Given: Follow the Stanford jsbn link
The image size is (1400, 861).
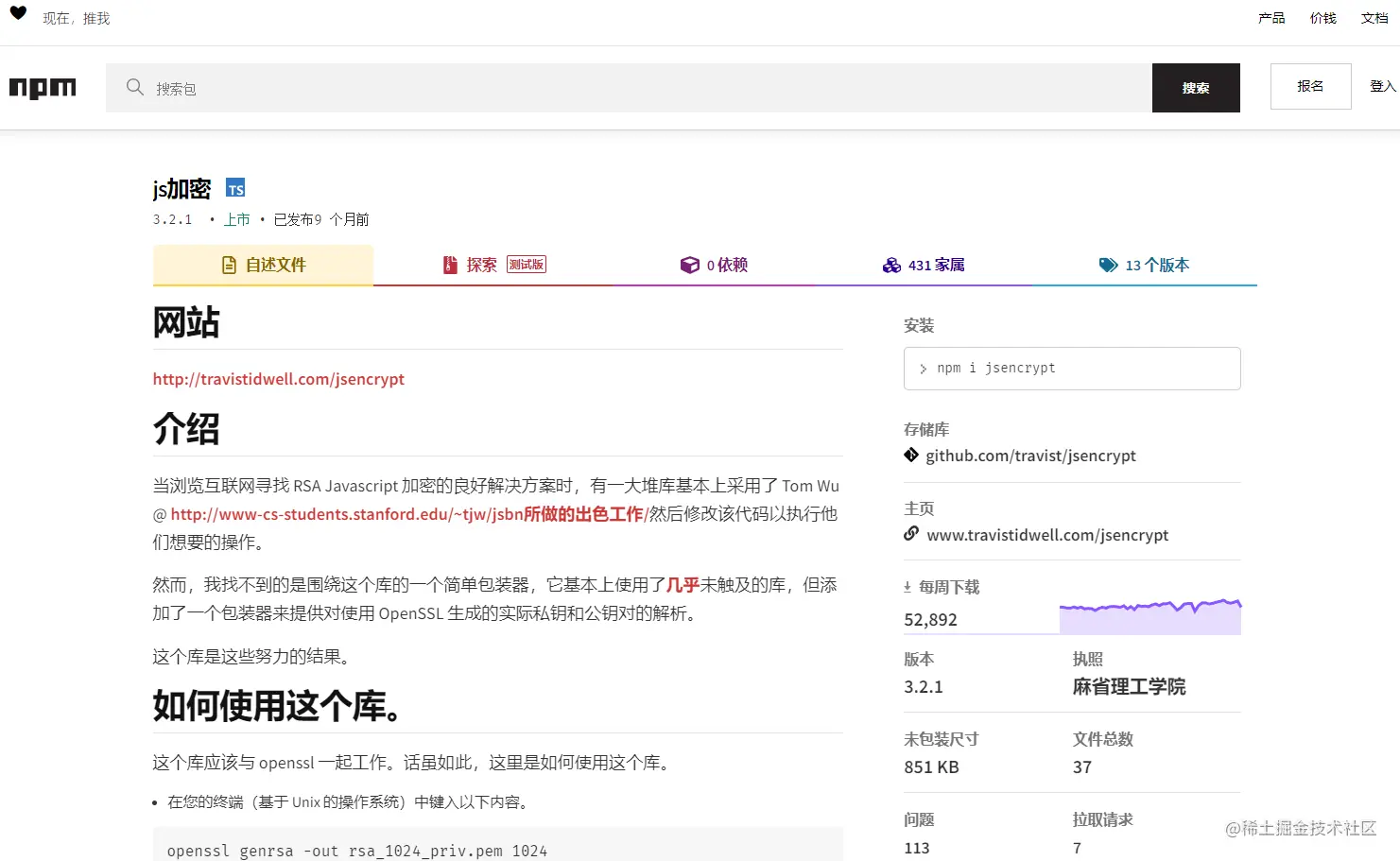Looking at the screenshot, I should [x=407, y=514].
